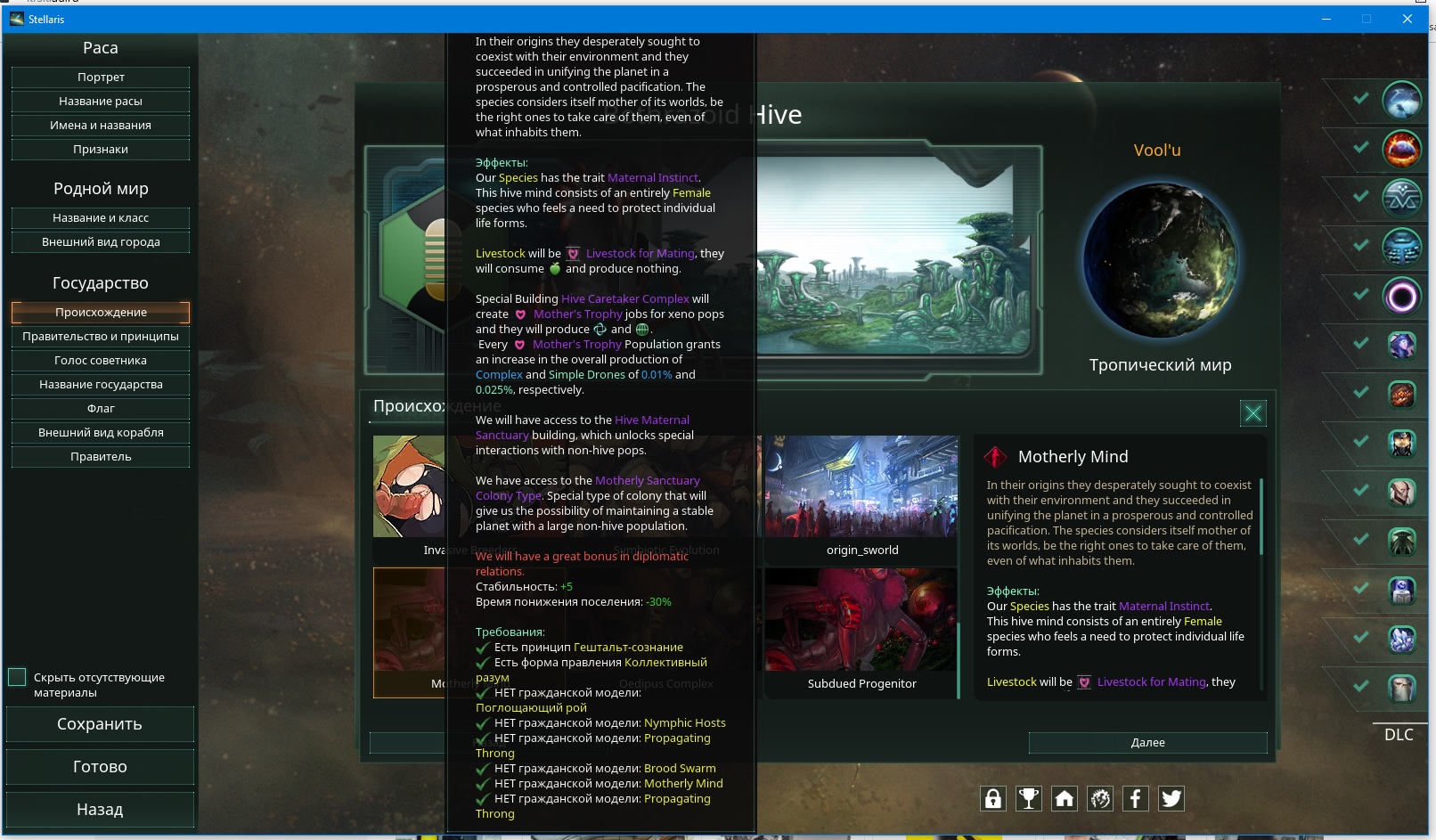Viewport: 1436px width, 840px height.
Task: Click checkmark beside the winged emblem DLC
Action: pos(1361,196)
